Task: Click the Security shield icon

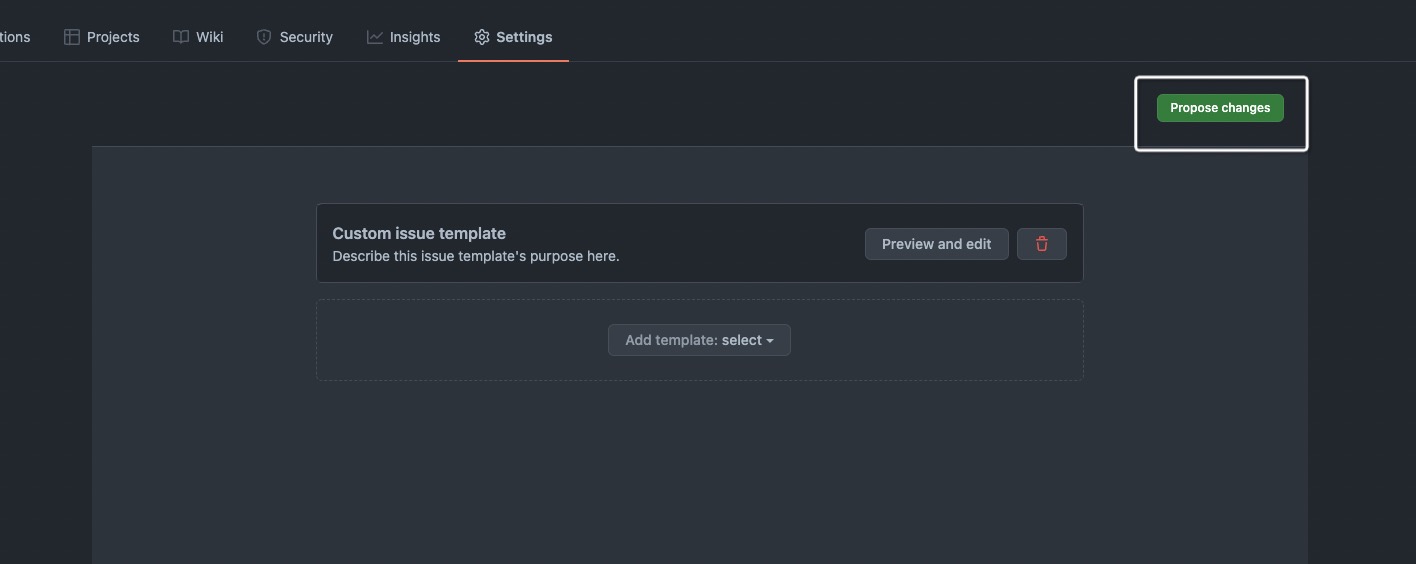Action: (x=264, y=37)
